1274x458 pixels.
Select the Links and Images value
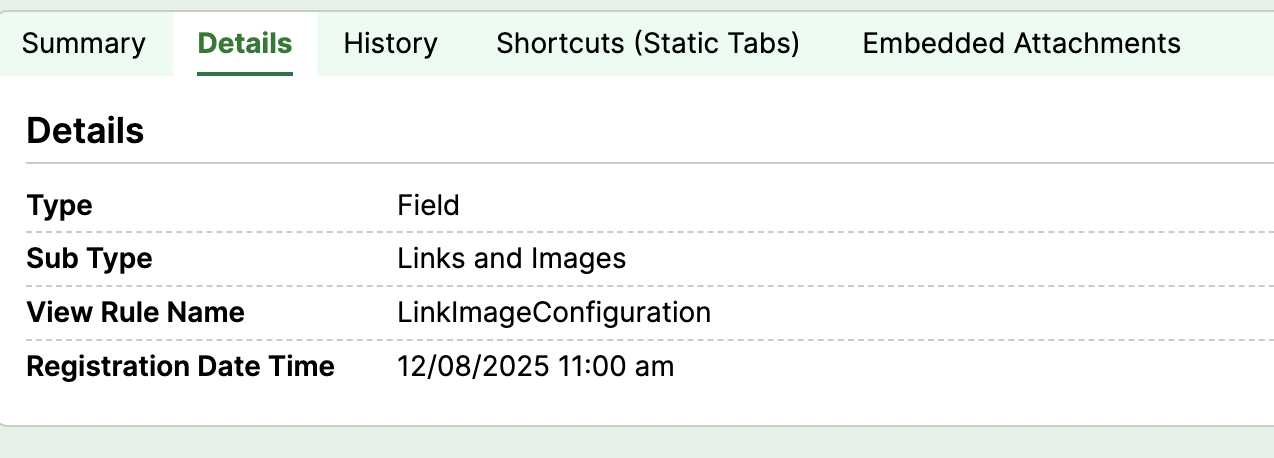pos(511,259)
